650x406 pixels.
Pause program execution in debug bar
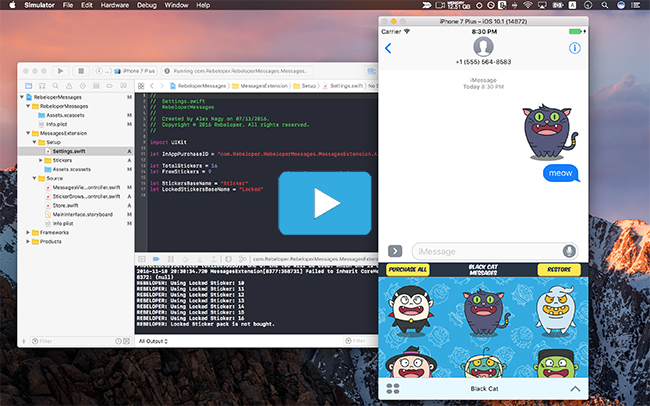point(170,259)
